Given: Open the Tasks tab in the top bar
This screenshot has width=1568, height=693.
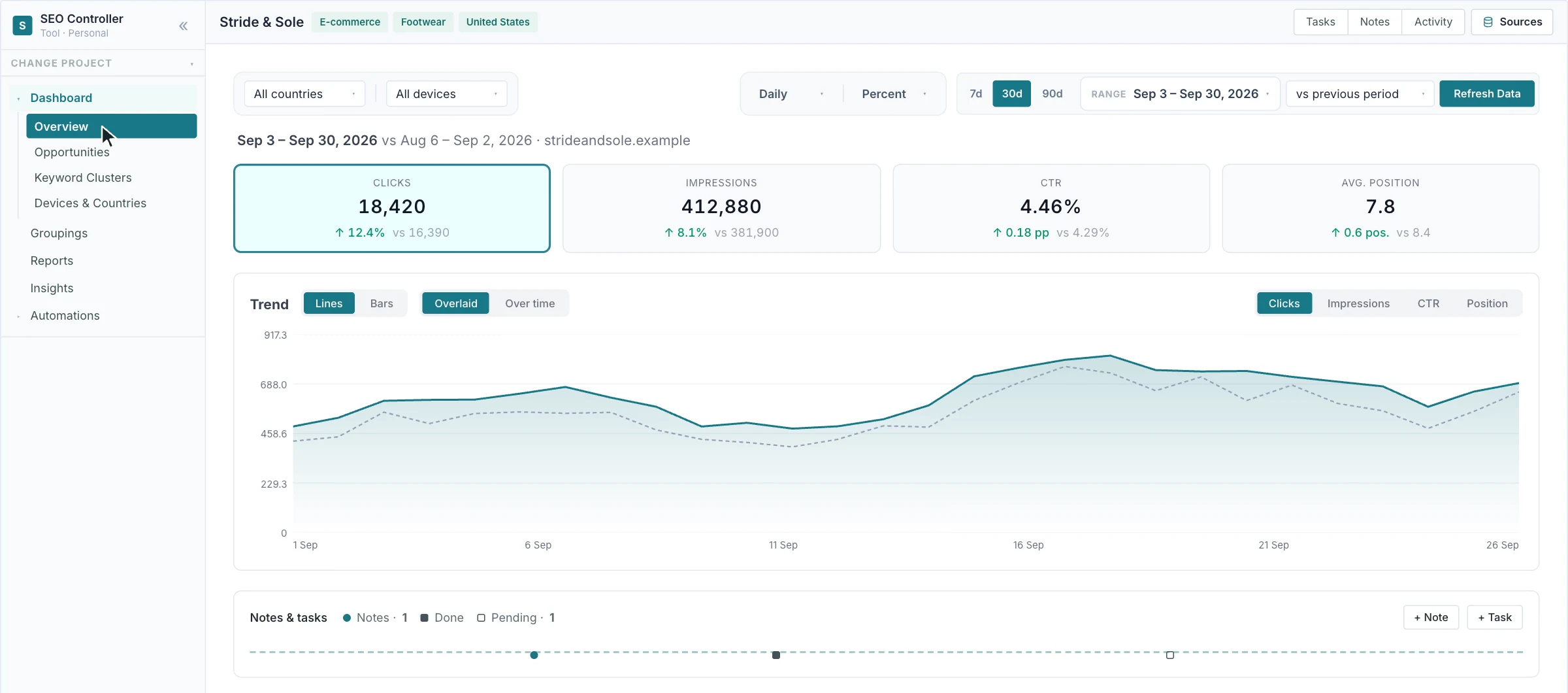Looking at the screenshot, I should coord(1320,22).
